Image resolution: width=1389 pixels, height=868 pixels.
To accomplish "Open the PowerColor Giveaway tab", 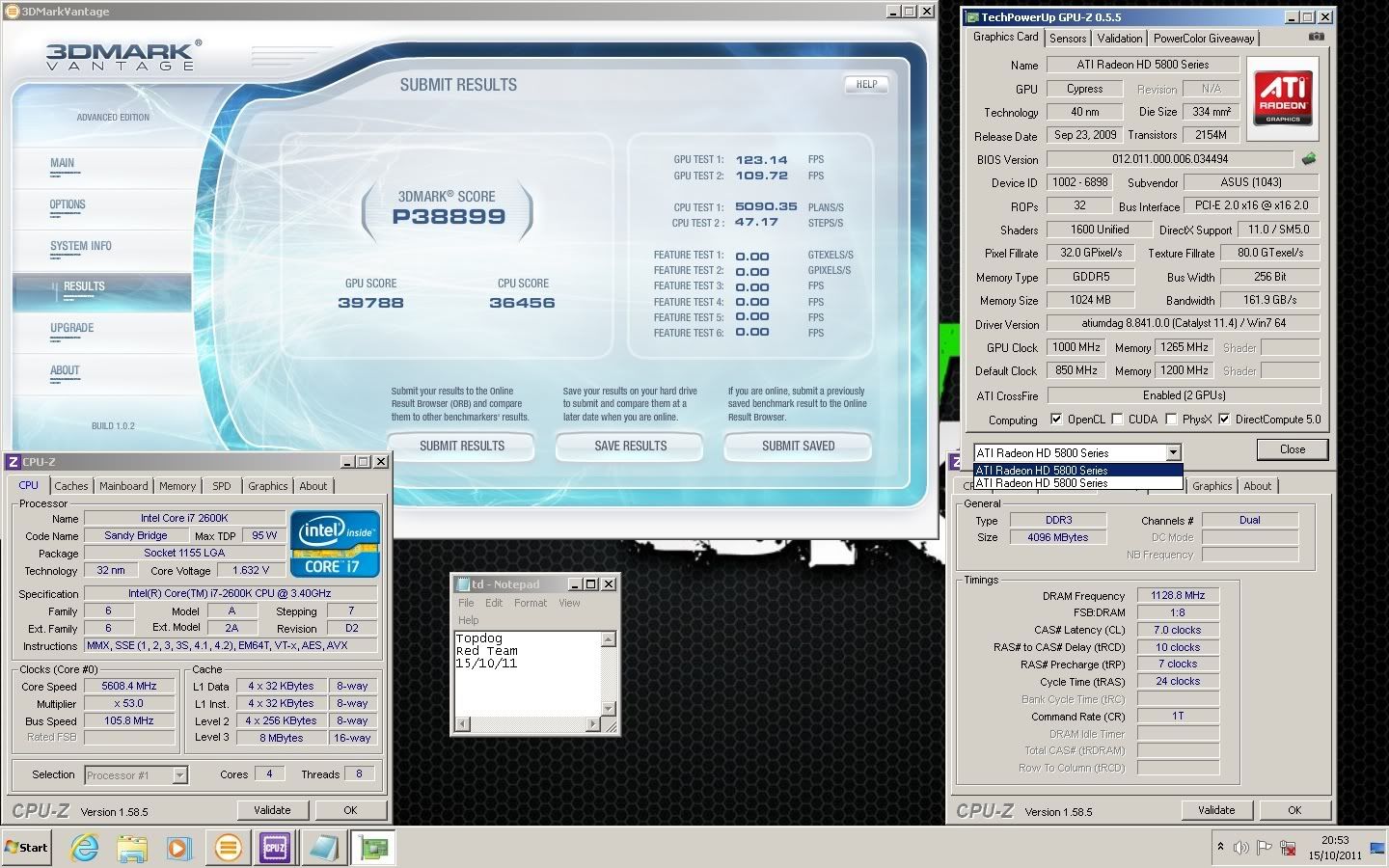I will pos(1204,39).
